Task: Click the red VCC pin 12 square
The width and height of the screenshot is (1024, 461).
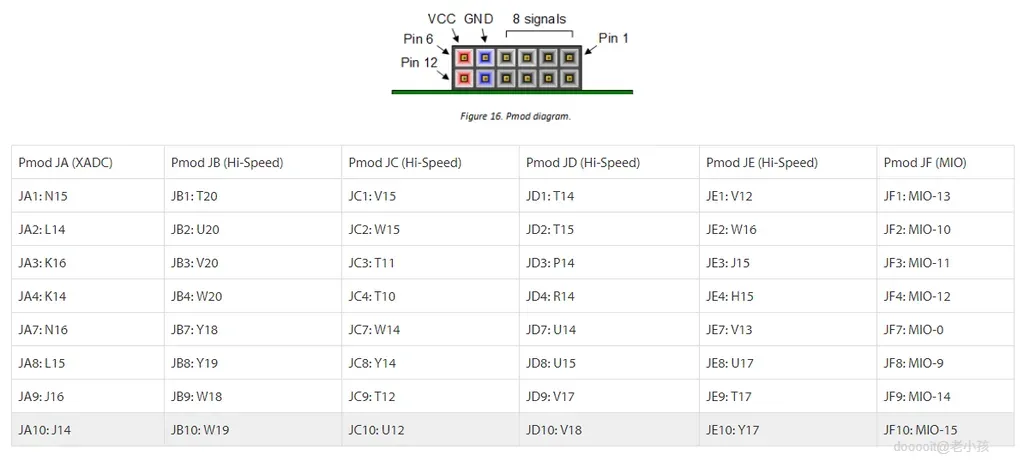Action: 464,78
